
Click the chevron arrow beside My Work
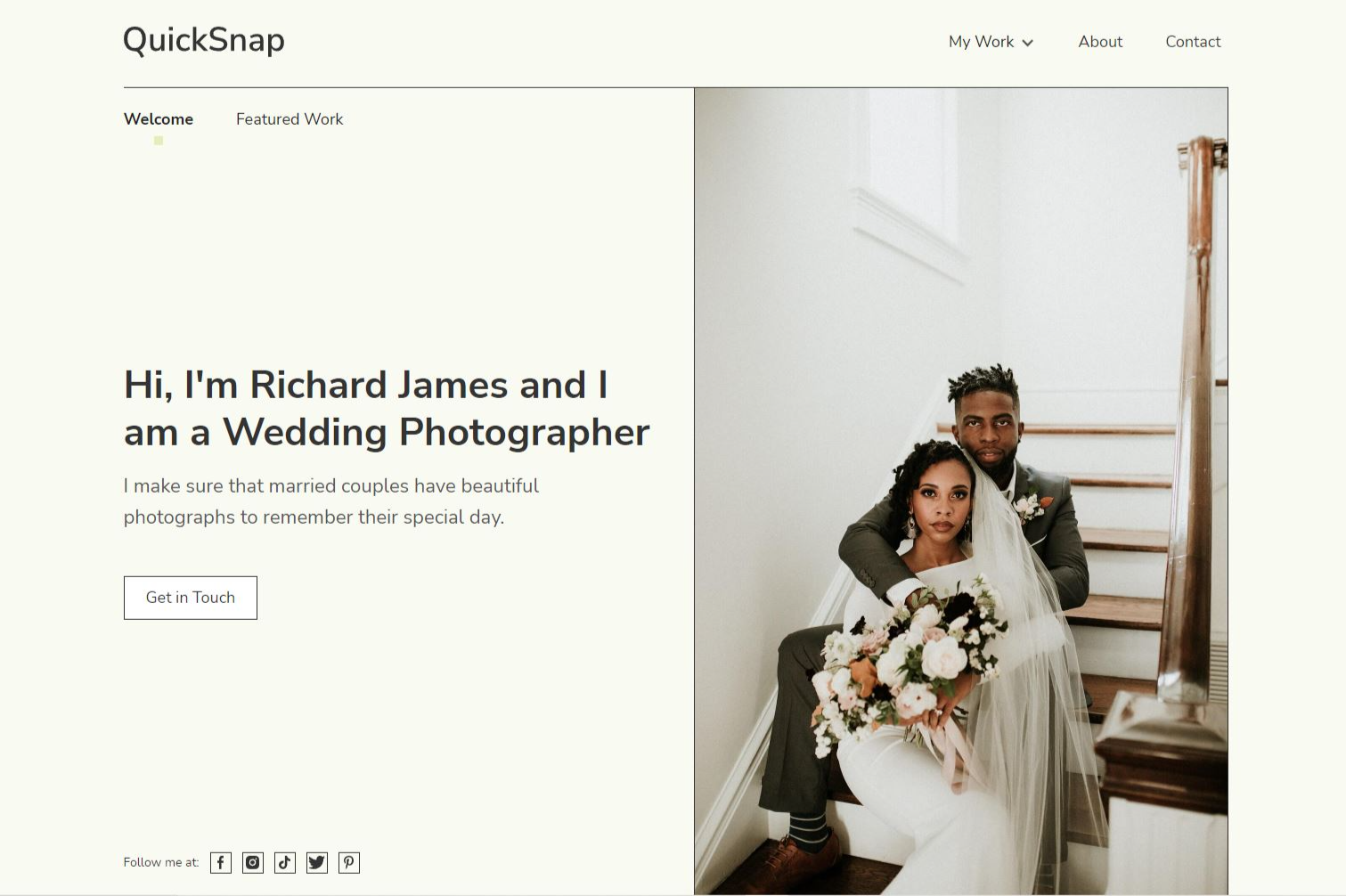1027,43
